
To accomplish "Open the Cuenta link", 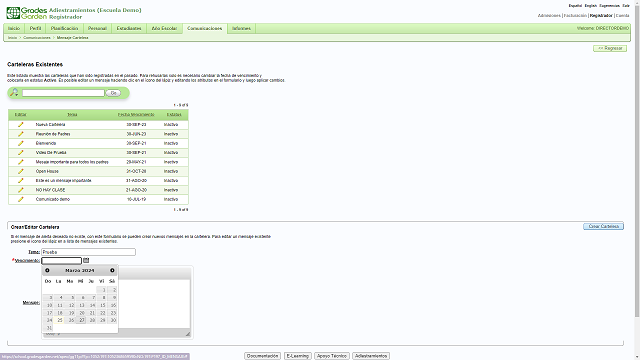I will [622, 16].
